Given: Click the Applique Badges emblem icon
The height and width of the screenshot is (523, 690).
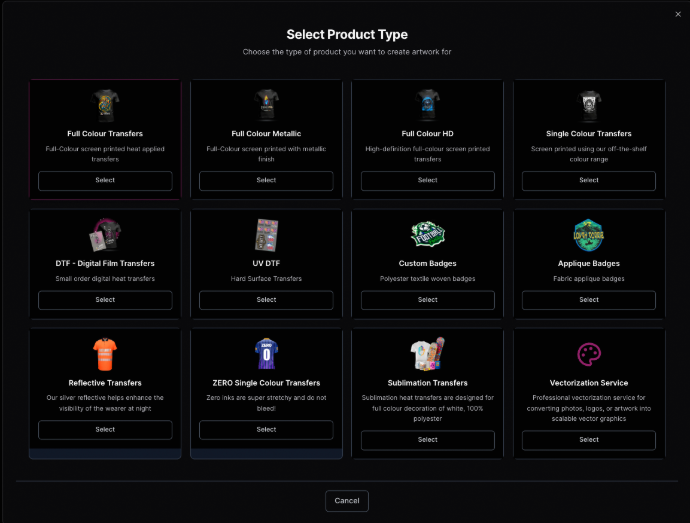Looking at the screenshot, I should tap(589, 235).
